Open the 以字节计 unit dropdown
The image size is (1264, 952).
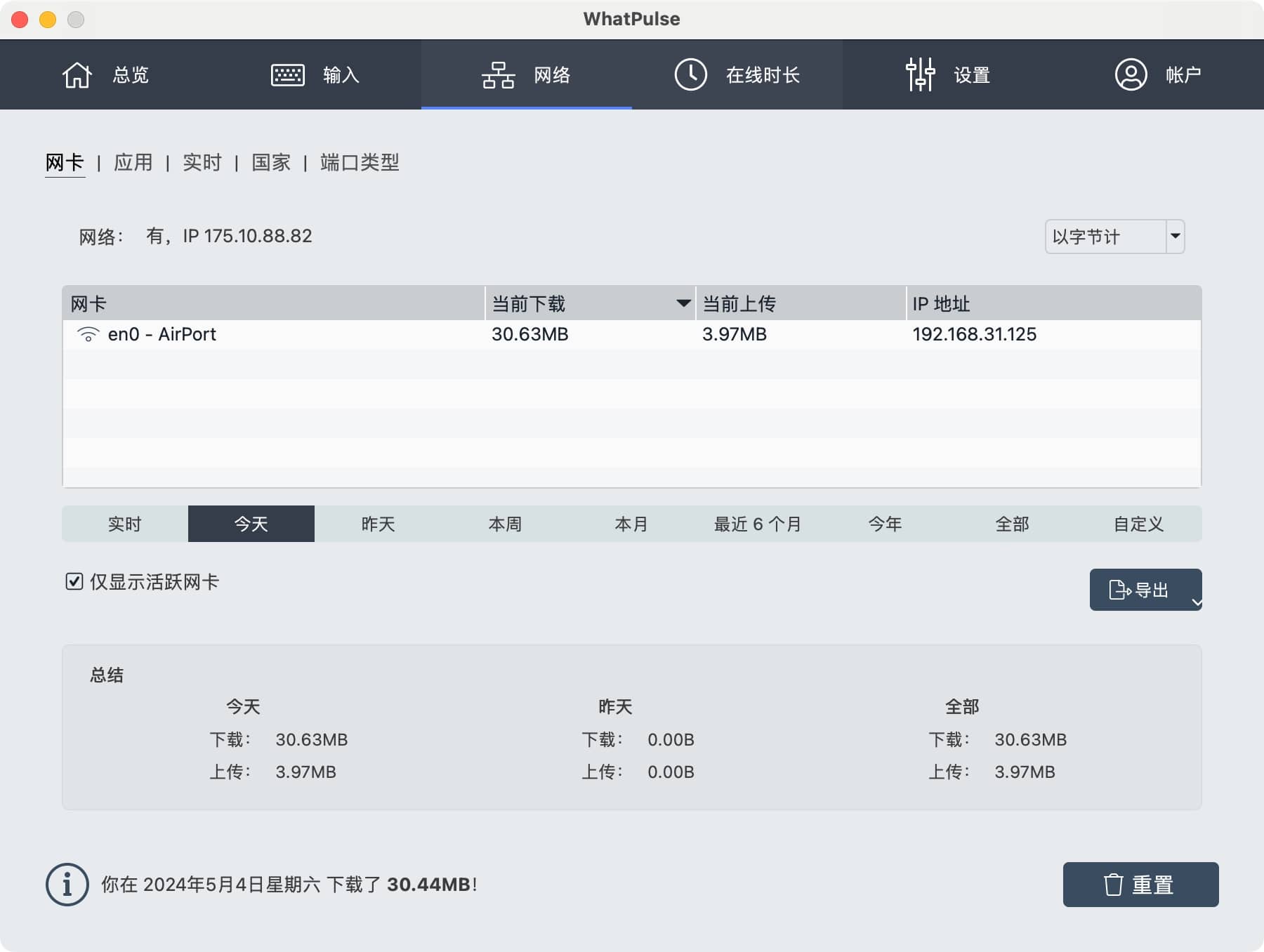click(x=1114, y=237)
